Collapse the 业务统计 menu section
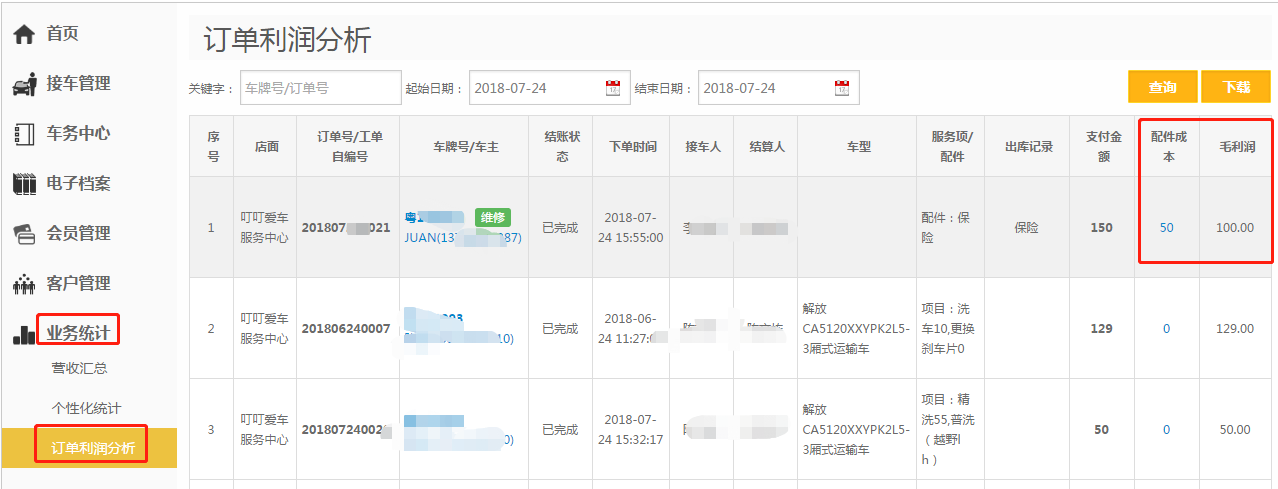The height and width of the screenshot is (489, 1278). coord(78,333)
